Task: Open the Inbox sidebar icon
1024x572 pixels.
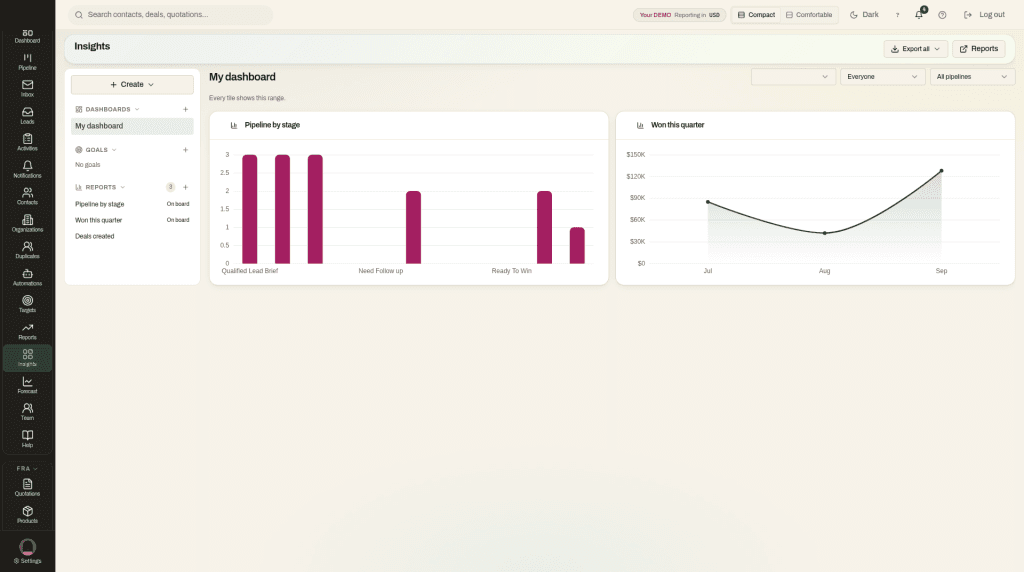Action: pos(27,89)
